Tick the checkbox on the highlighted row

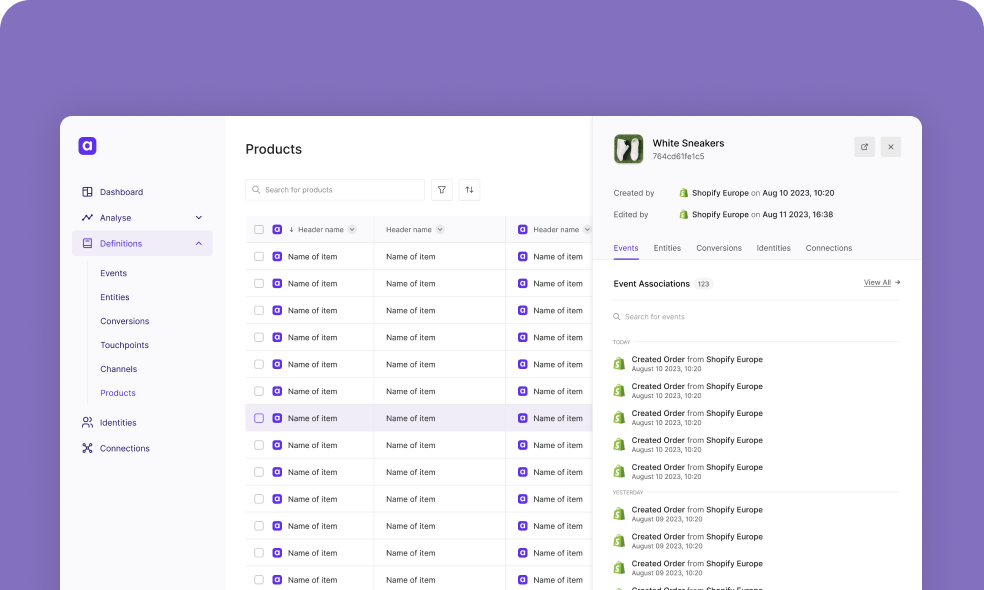(x=259, y=418)
